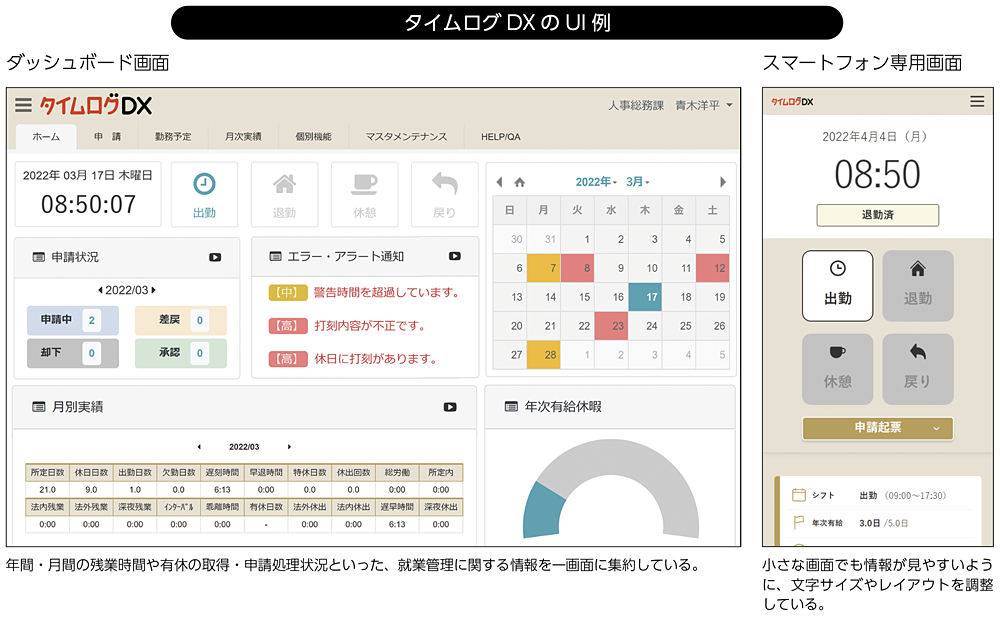Switch to the 勤務予定 tab
1000x619 pixels.
(x=179, y=137)
